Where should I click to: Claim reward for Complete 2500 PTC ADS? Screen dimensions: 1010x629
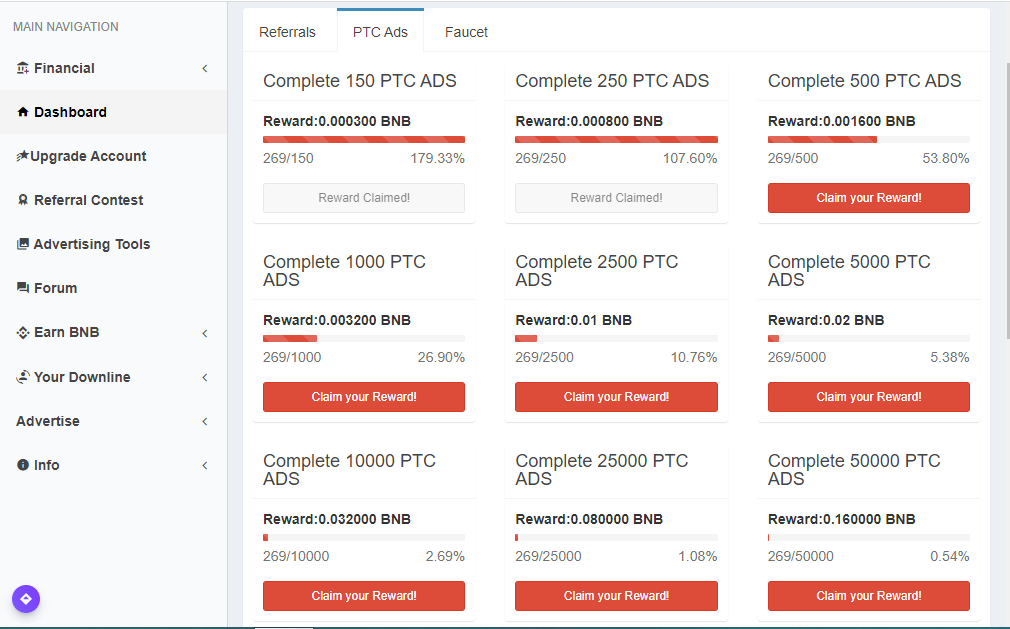[x=616, y=397]
